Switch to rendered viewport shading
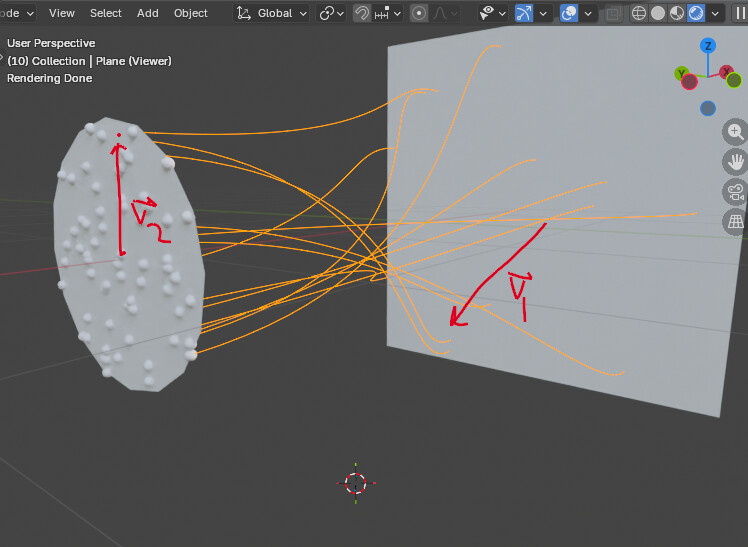Viewport: 748px width, 547px height. click(x=696, y=13)
